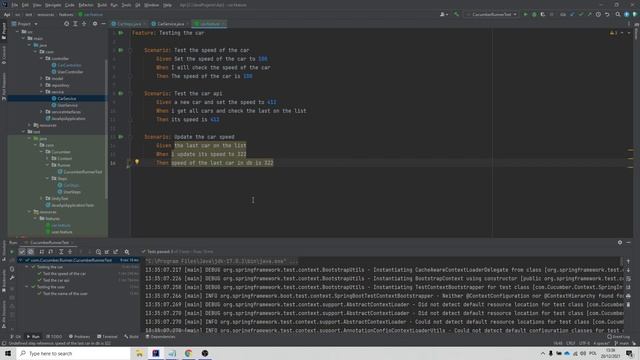Collapse the Steps folder in test tree
The height and width of the screenshot is (360, 640).
(48, 178)
